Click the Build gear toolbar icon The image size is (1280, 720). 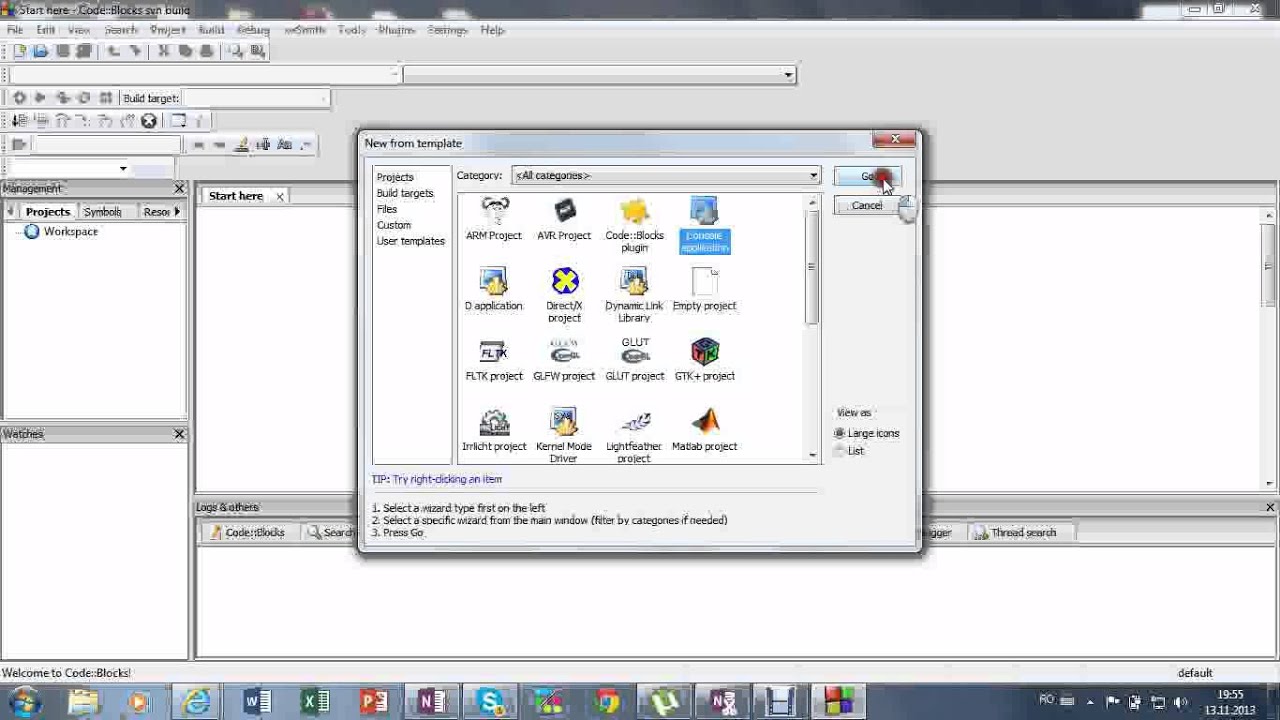pyautogui.click(x=19, y=98)
